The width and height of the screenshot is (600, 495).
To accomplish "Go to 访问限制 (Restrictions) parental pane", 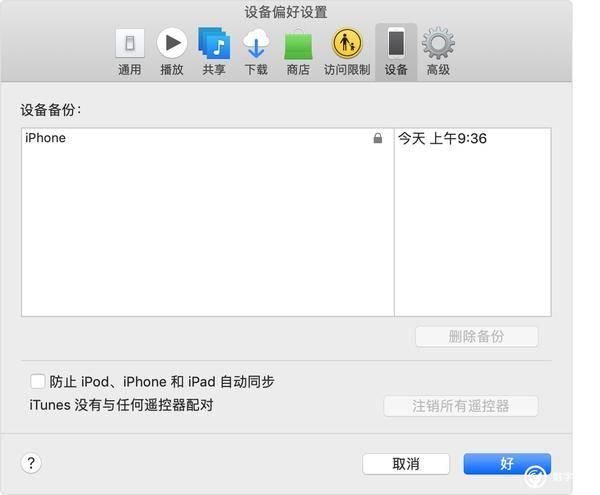I will coord(347,52).
